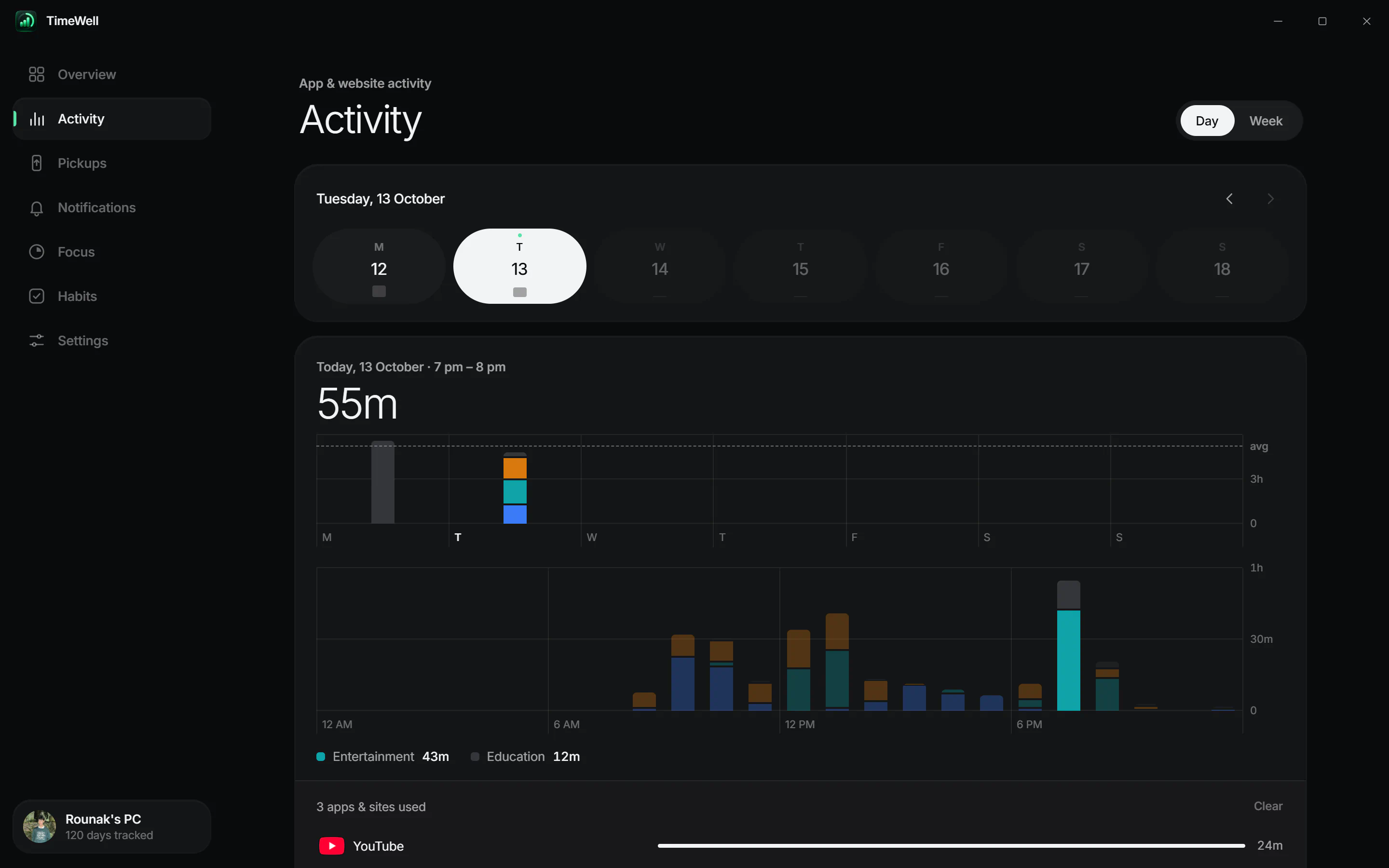Viewport: 1389px width, 868px height.
Task: Select Thursday 15 day pill
Action: click(801, 266)
